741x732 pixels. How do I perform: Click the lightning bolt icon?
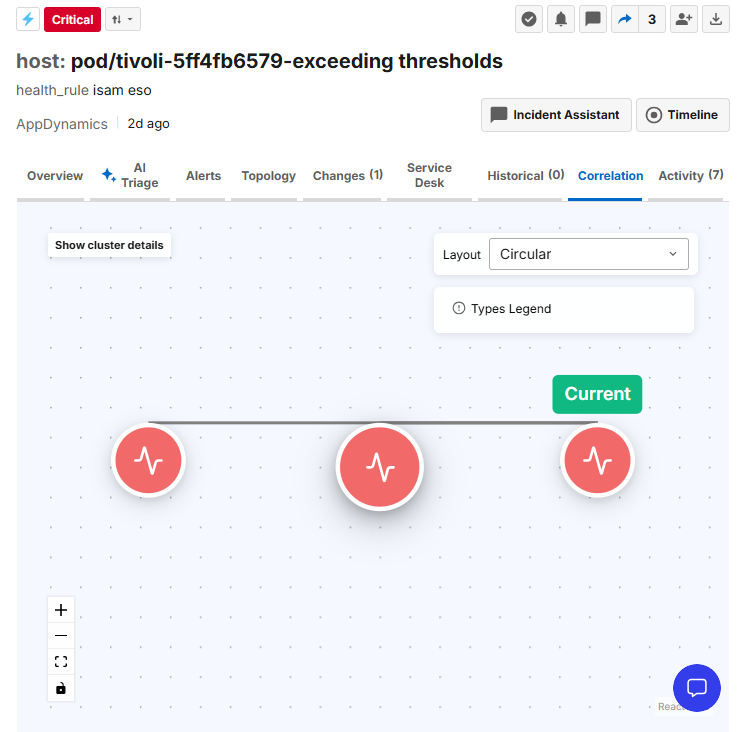pyautogui.click(x=28, y=19)
